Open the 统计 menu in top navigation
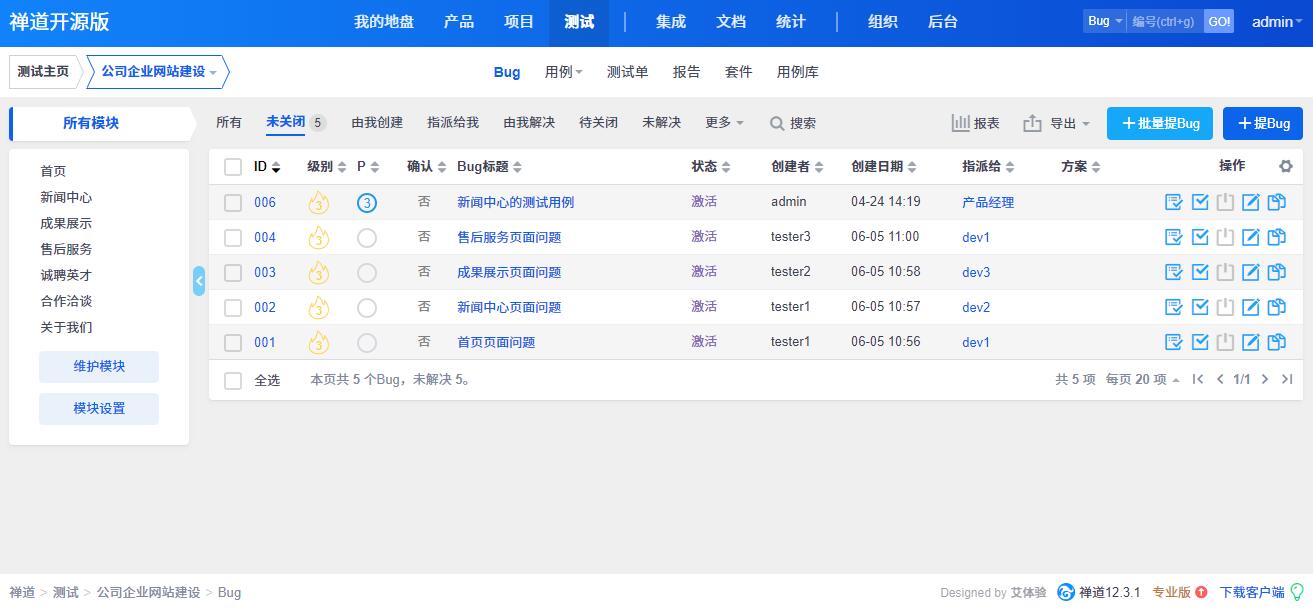This screenshot has width=1313, height=609. (x=790, y=21)
